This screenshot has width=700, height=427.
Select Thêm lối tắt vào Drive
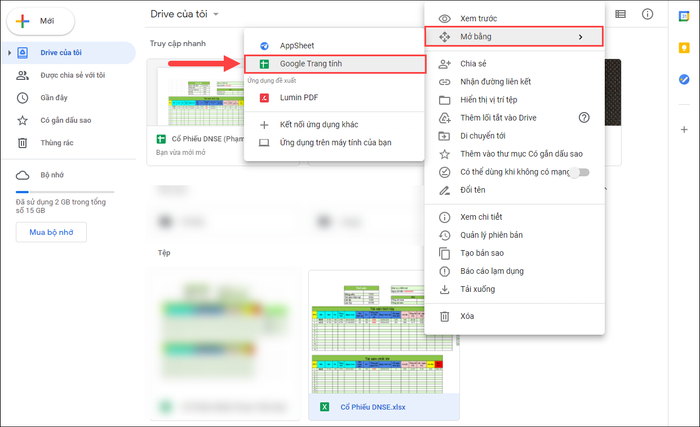point(514,118)
